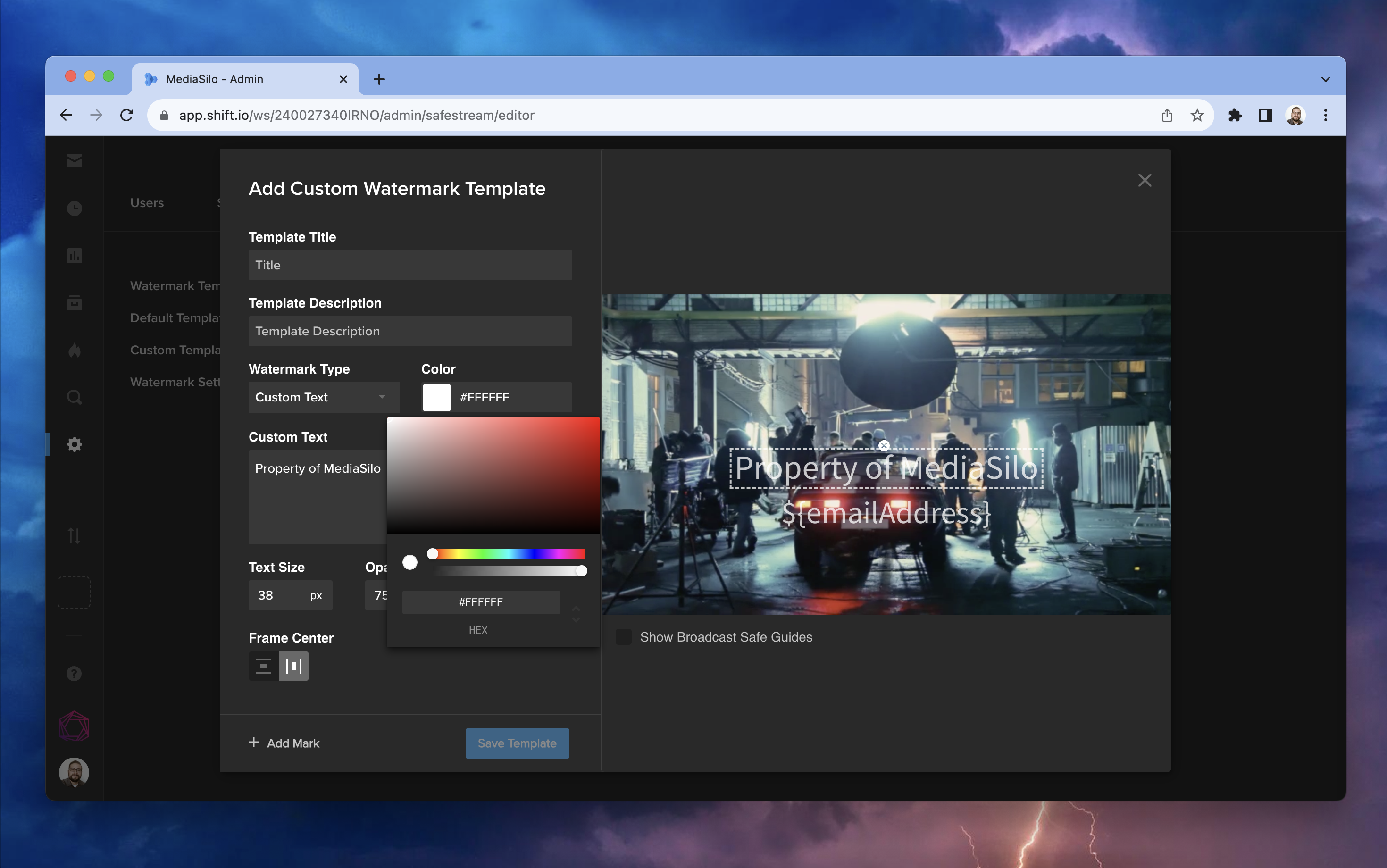Select the Property of MediaSilo watermark on preview
The height and width of the screenshot is (868, 1387).
coord(886,468)
